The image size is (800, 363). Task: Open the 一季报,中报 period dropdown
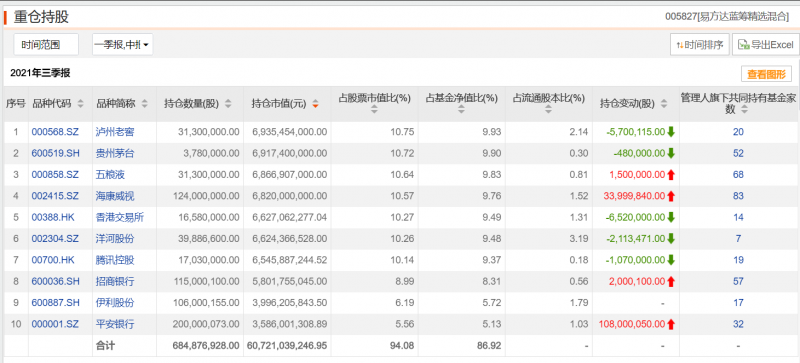pyautogui.click(x=122, y=44)
